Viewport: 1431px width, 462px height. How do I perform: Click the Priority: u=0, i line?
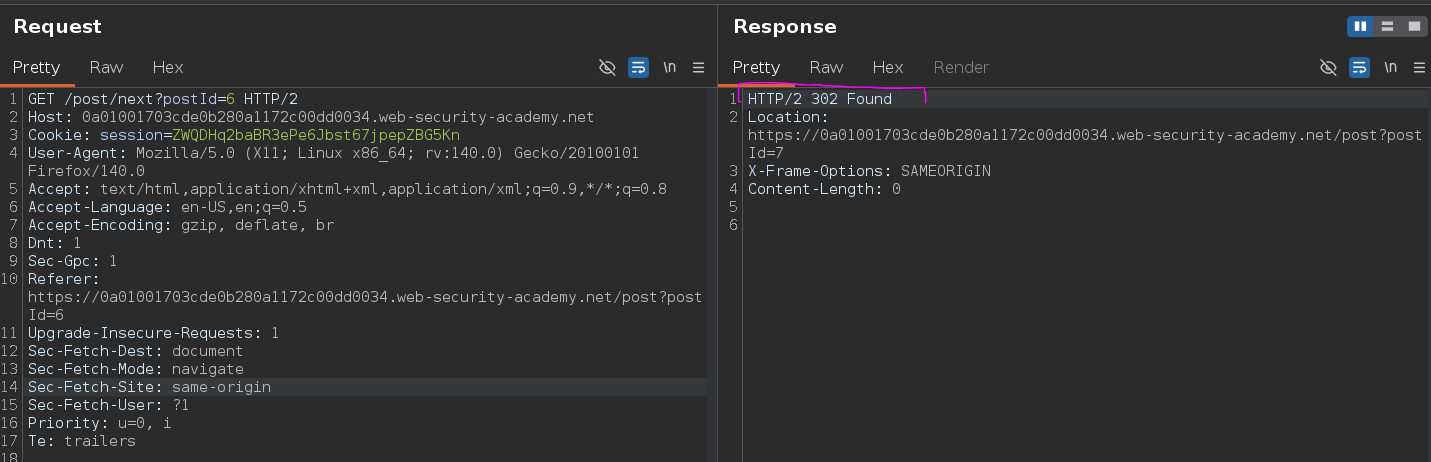[100, 423]
